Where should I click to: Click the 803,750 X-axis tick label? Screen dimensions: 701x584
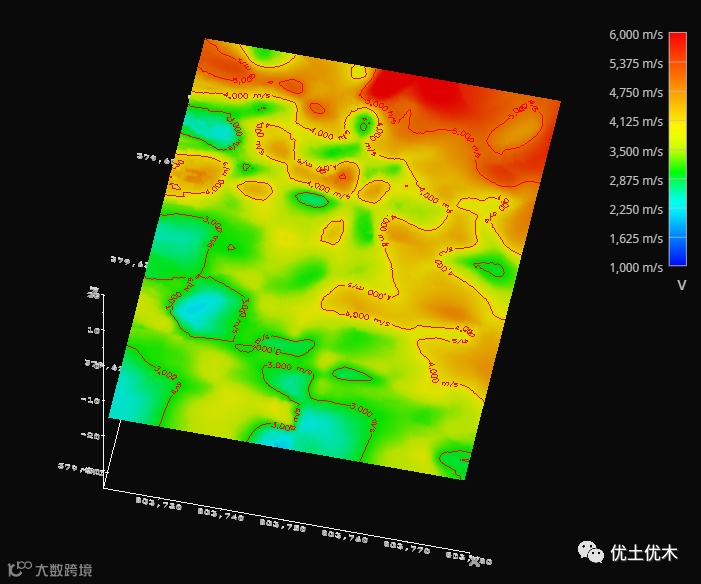pos(283,525)
